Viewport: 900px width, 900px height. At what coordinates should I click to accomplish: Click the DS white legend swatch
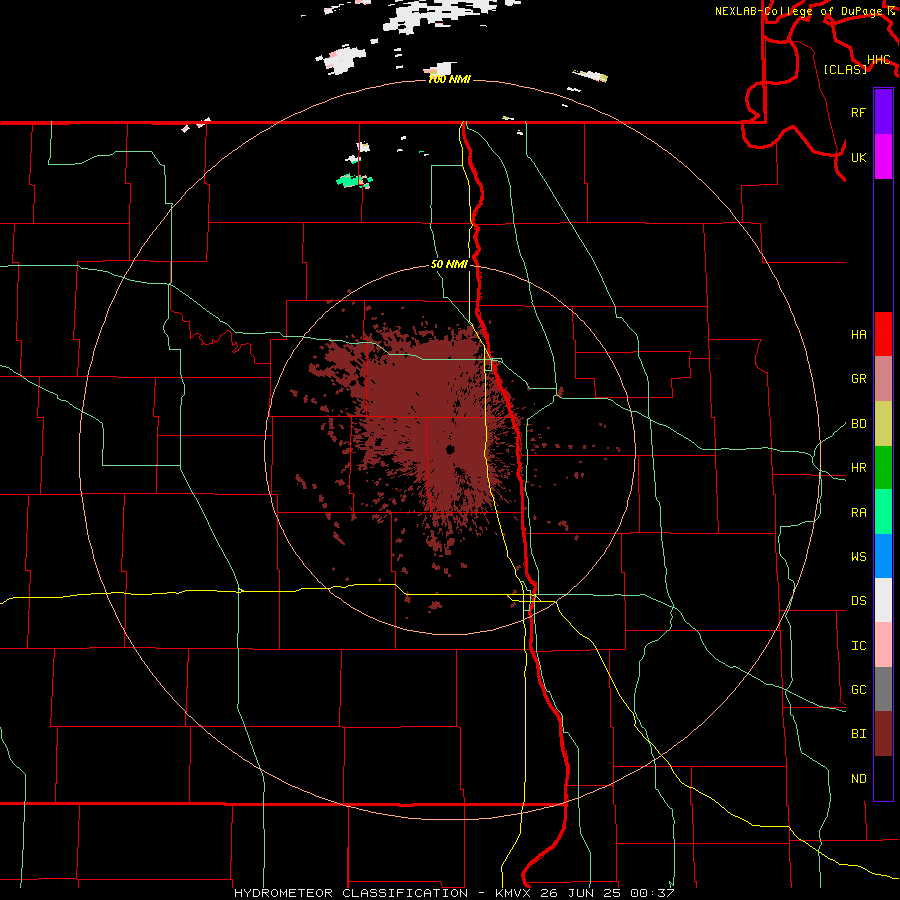[883, 600]
